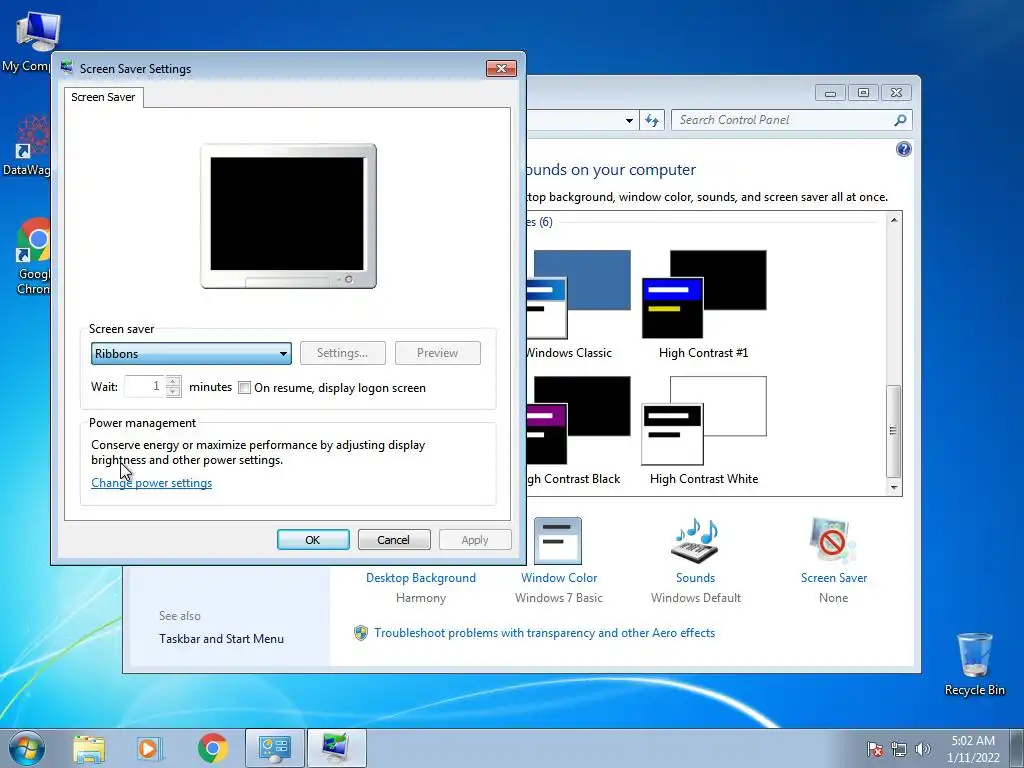Open the Ribbons screen saver dropdown

coord(191,353)
